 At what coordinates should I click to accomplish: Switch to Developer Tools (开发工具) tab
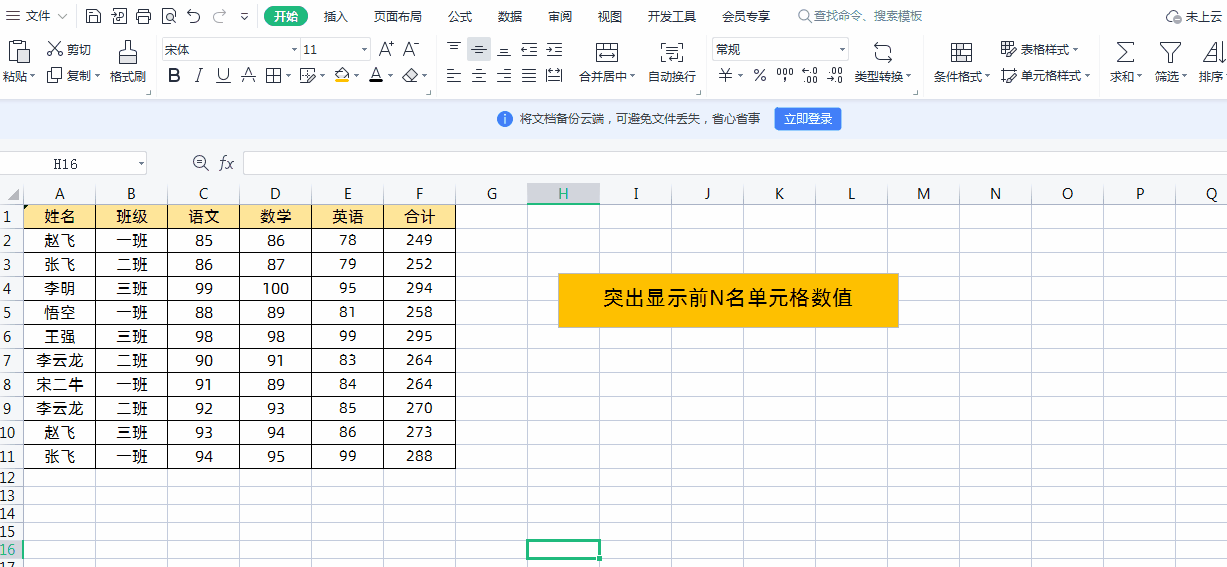(x=672, y=16)
